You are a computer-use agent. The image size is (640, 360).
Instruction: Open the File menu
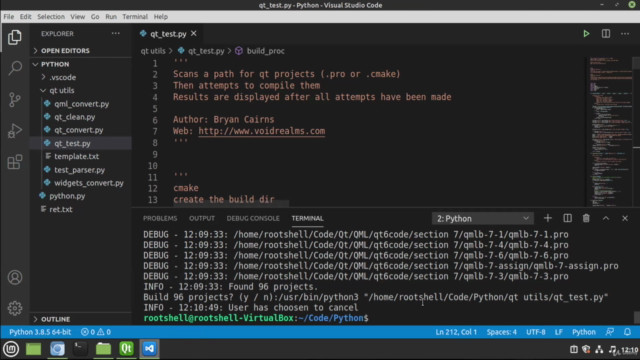9,17
